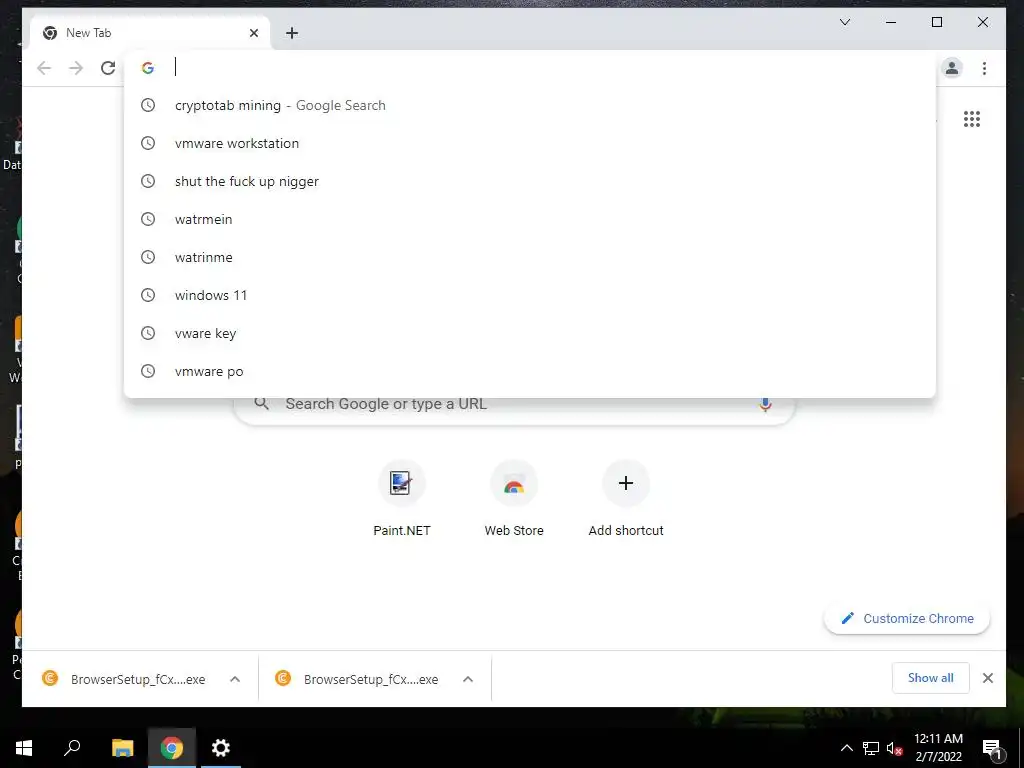Open the tab search dropdown chevron
The image size is (1024, 768).
844,22
